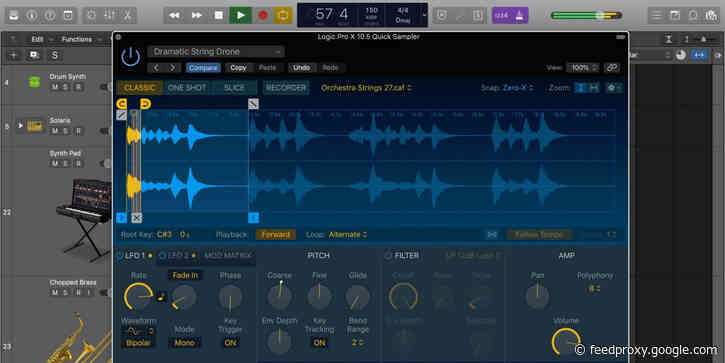The image size is (725, 363).
Task: Click the loop crossfade marker at bottom
Action: pos(136,218)
